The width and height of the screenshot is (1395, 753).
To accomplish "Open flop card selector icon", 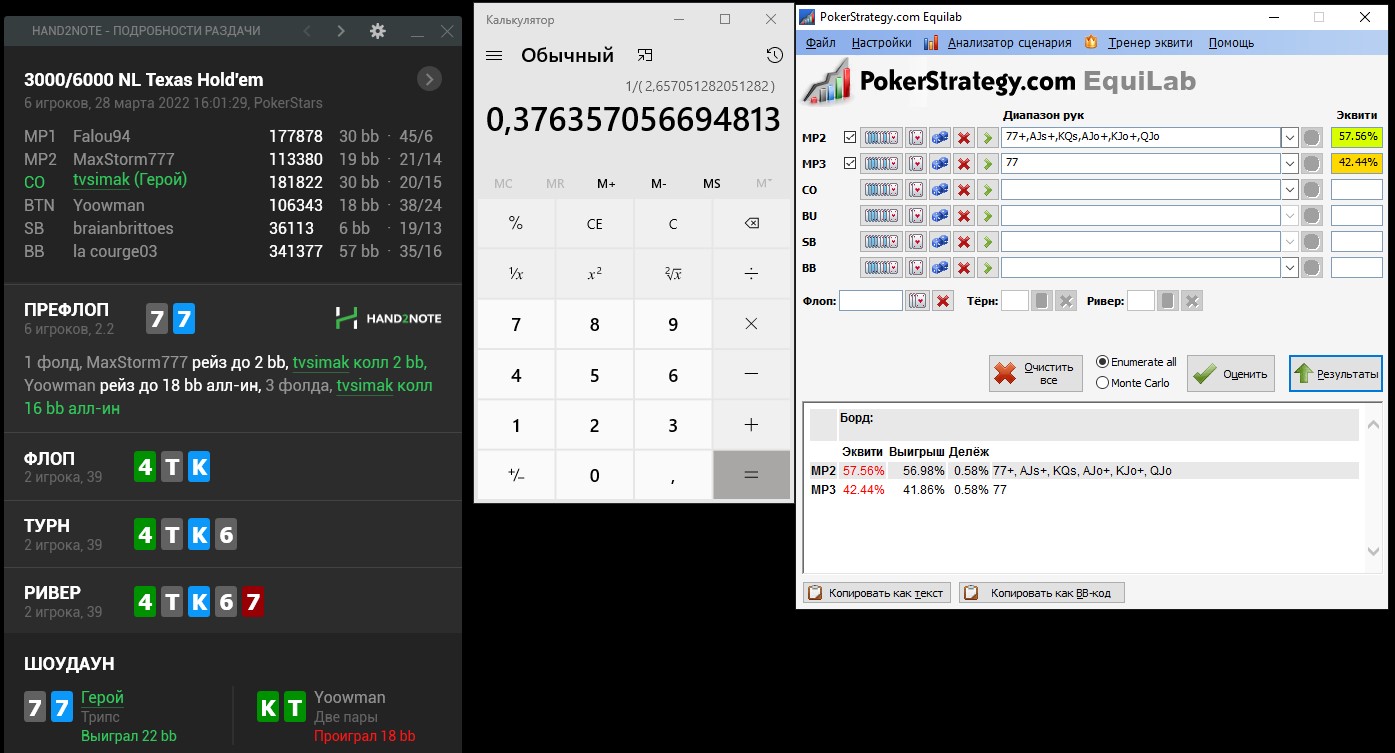I will click(918, 300).
